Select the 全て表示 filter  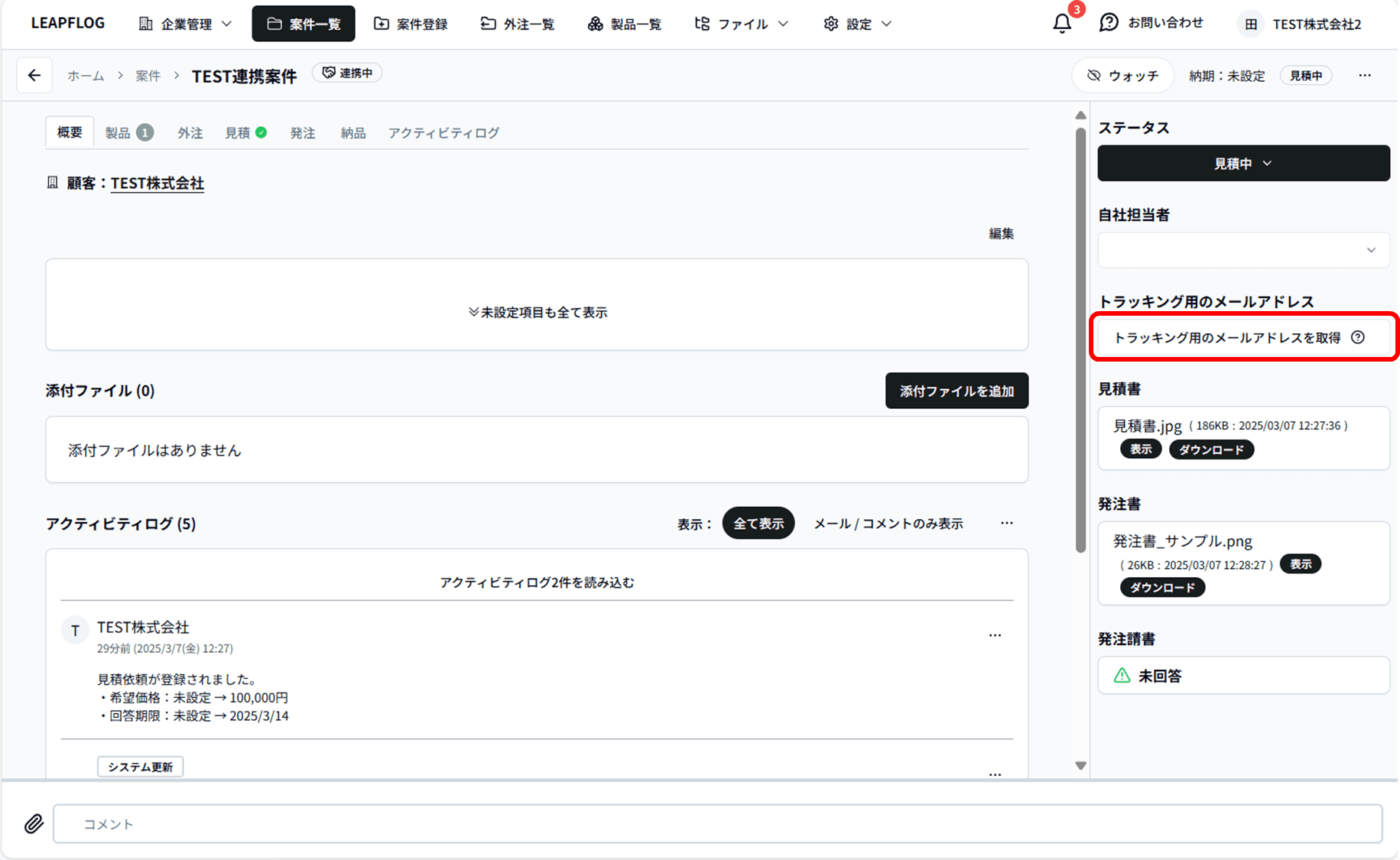point(758,524)
